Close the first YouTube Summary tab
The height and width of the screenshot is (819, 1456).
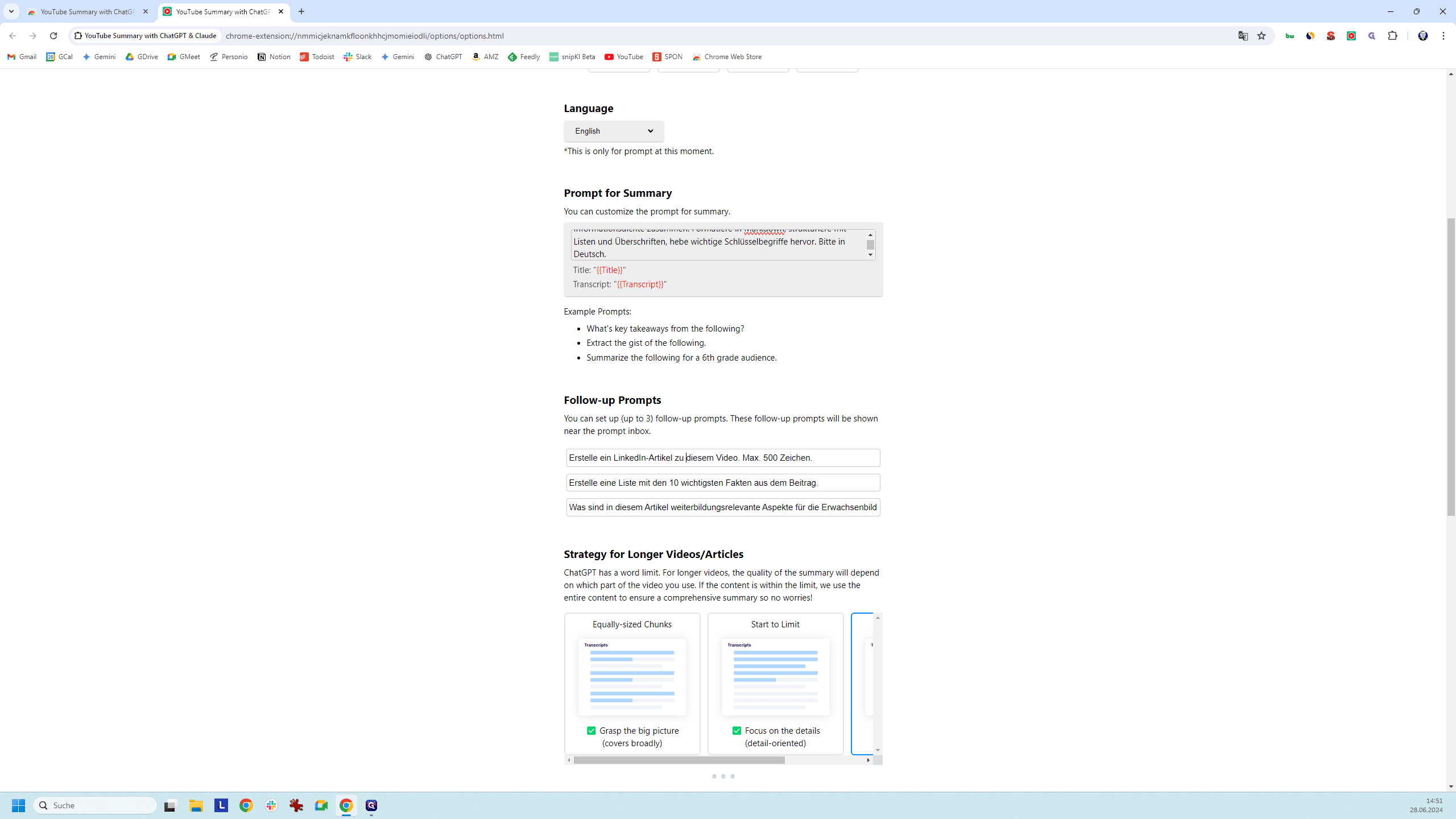146,11
